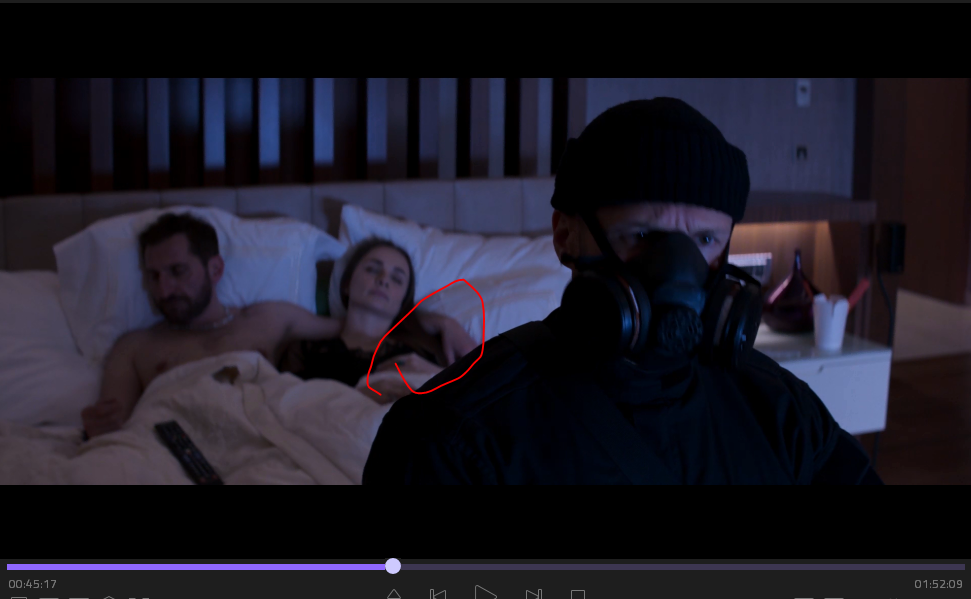Click the leftmost icon in bottom-left toolbar
This screenshot has height=599, width=971.
coord(19,597)
